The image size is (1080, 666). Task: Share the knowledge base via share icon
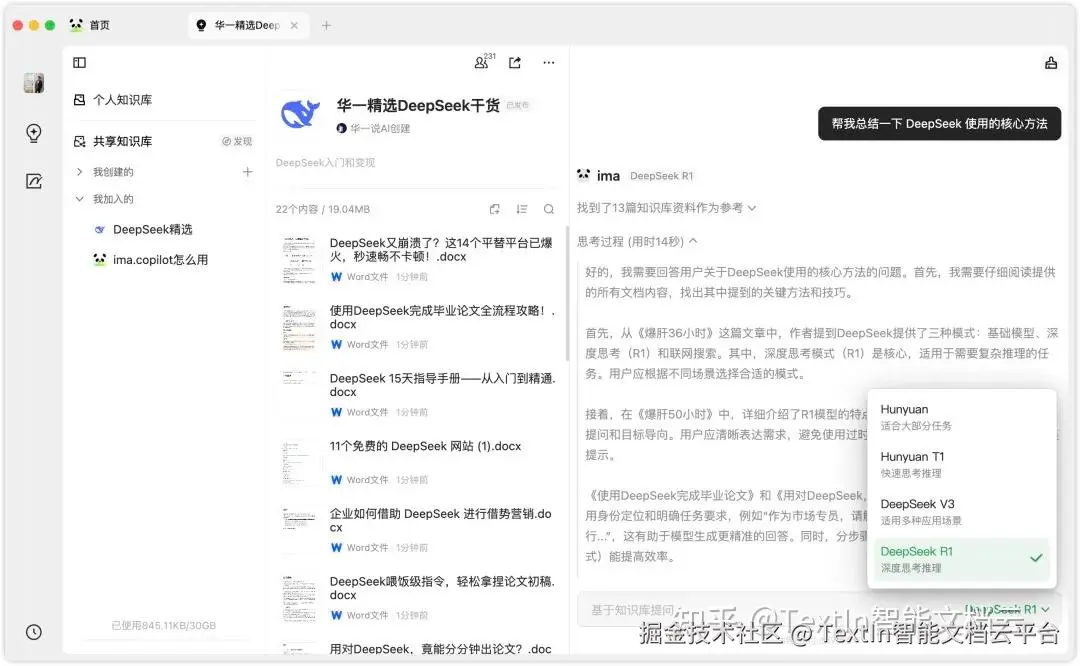(x=515, y=63)
